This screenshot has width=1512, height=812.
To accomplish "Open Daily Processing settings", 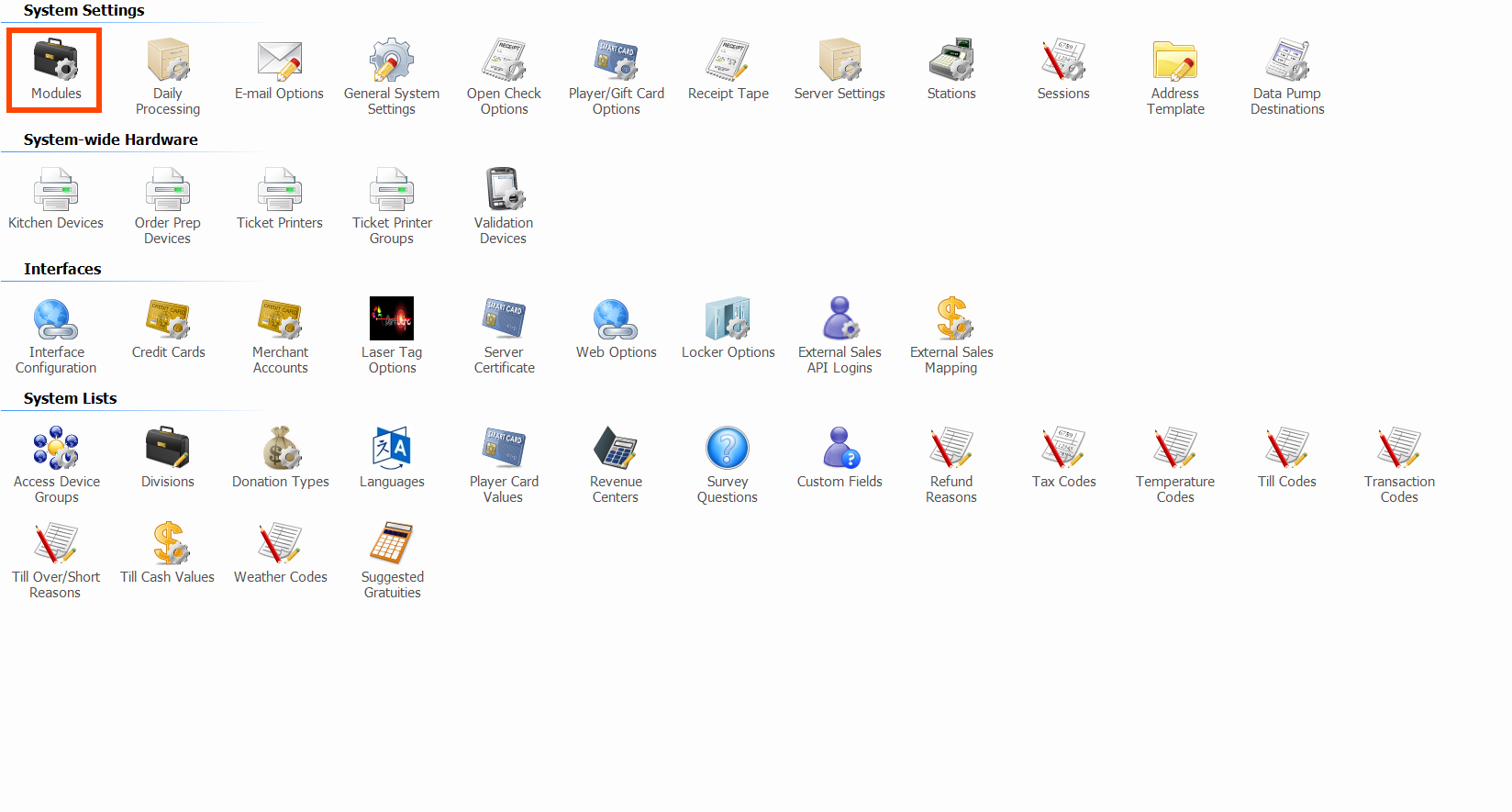I will [168, 61].
